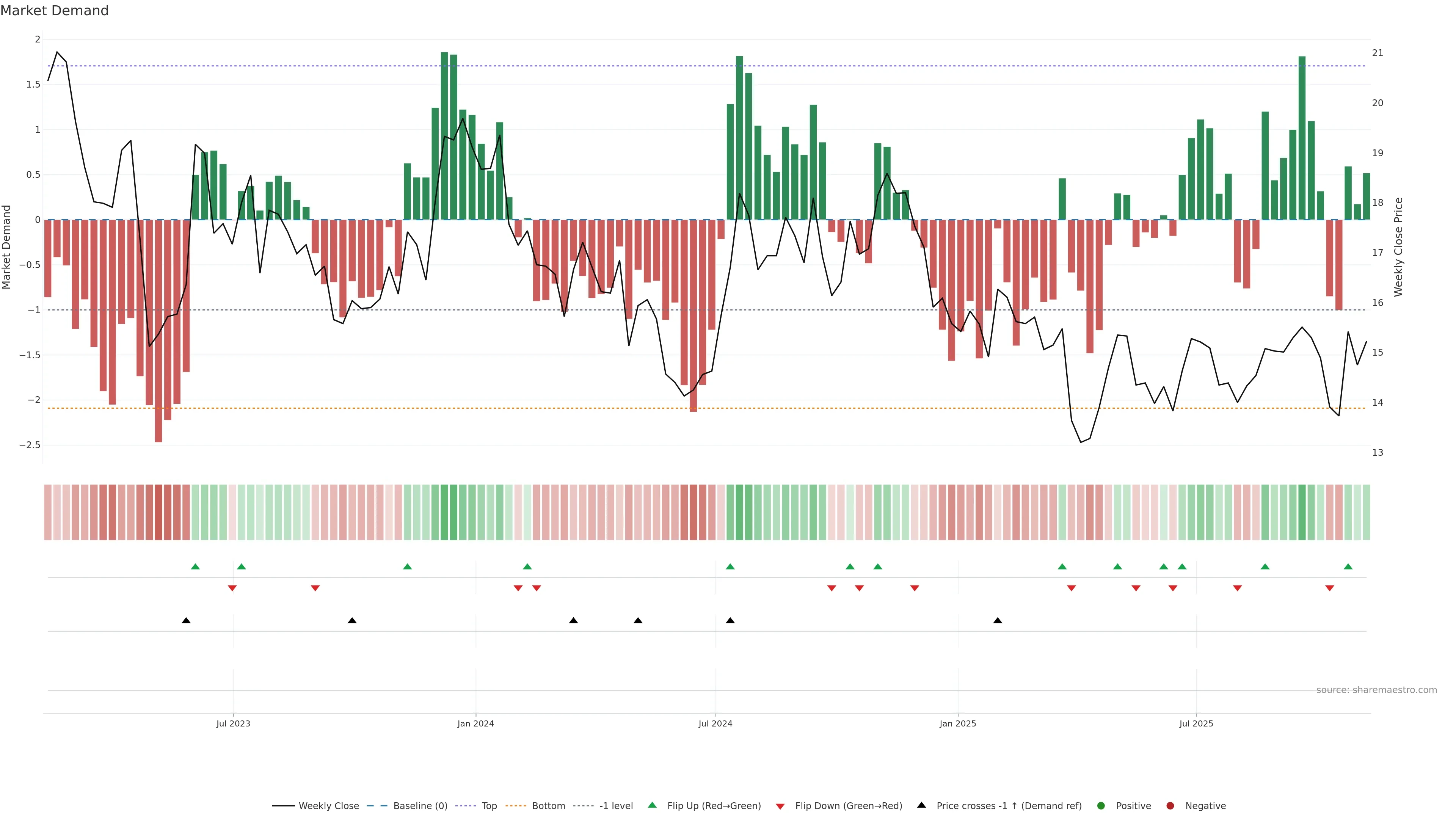The height and width of the screenshot is (819, 1456).
Task: Click the -1 level legend item
Action: pyautogui.click(x=615, y=805)
